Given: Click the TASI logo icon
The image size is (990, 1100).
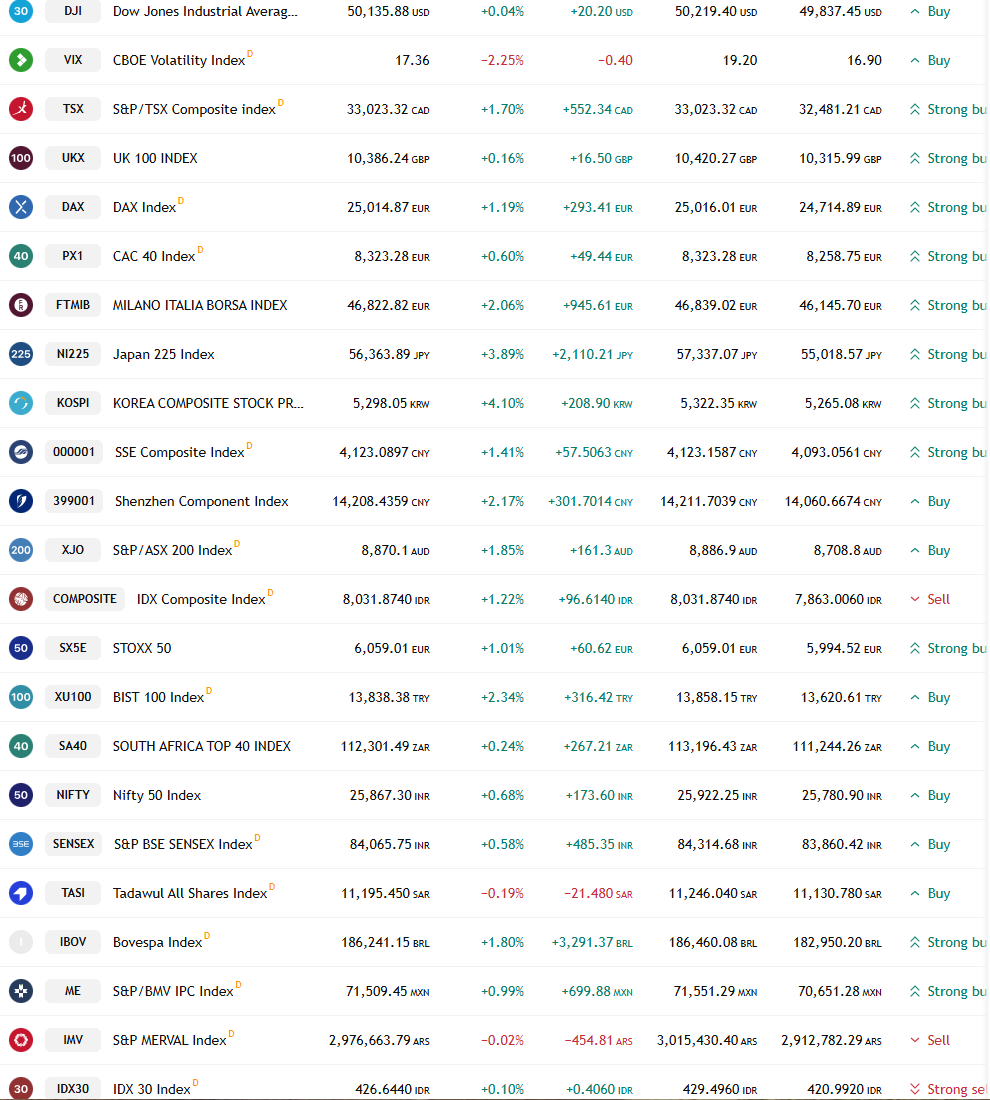Looking at the screenshot, I should pyautogui.click(x=21, y=893).
